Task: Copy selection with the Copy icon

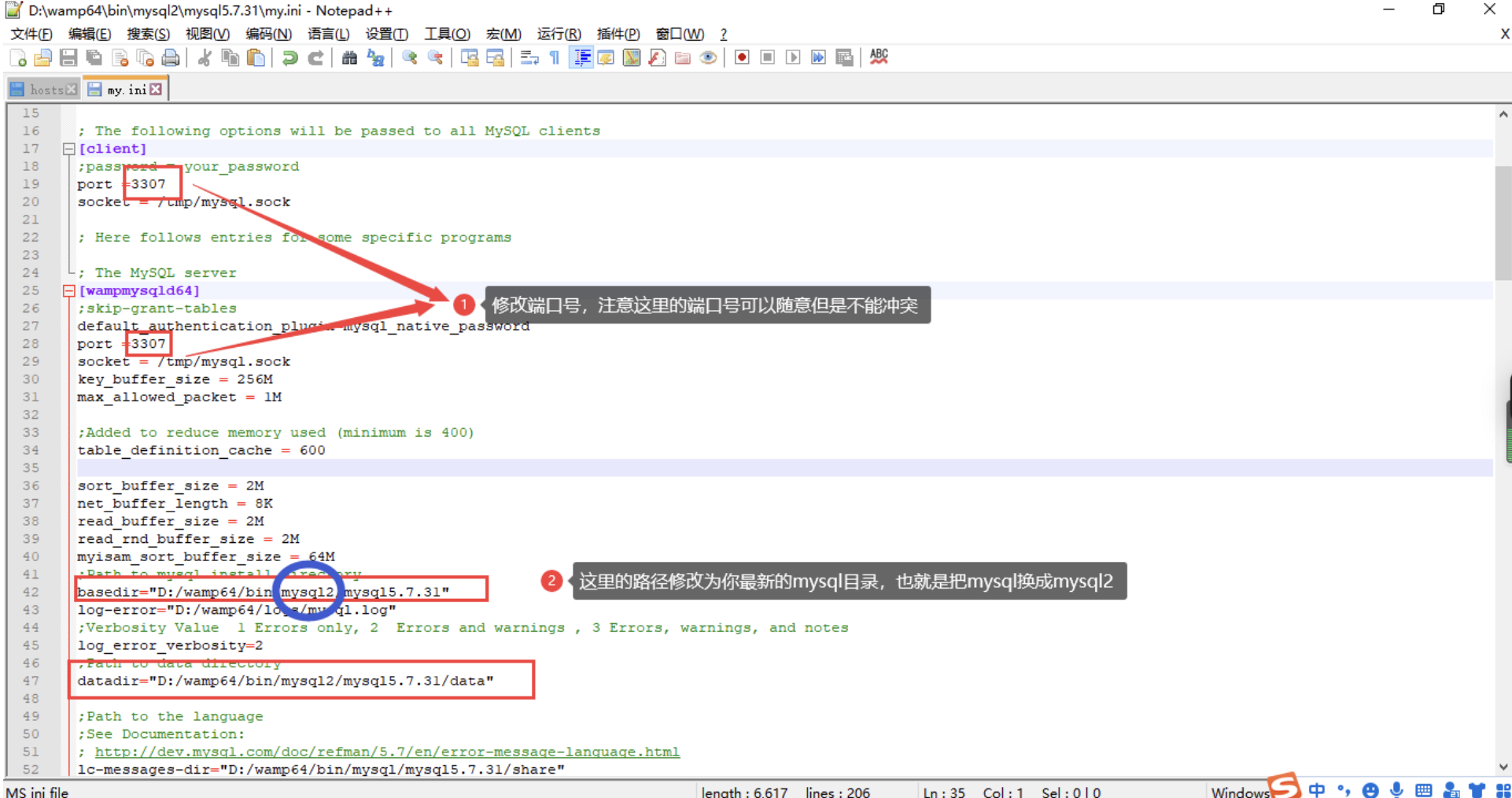Action: 230,57
